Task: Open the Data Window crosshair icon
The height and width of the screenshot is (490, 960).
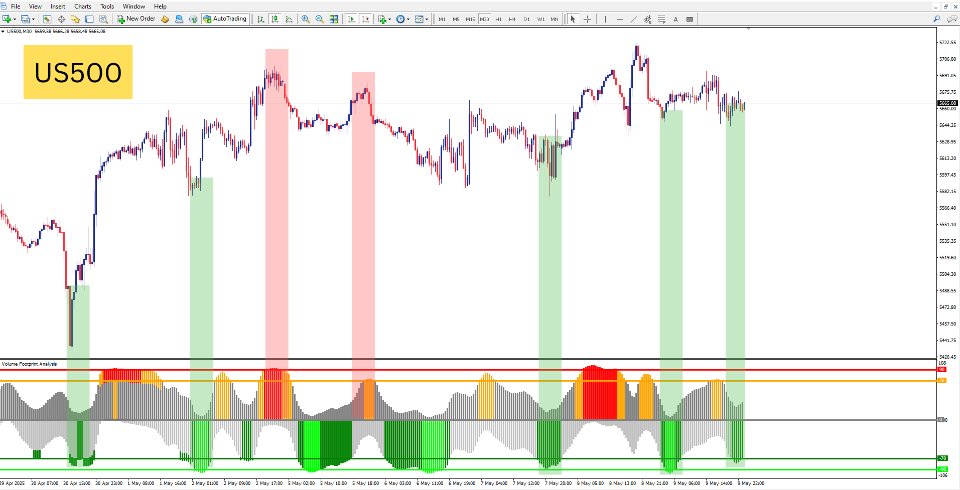Action: point(61,19)
